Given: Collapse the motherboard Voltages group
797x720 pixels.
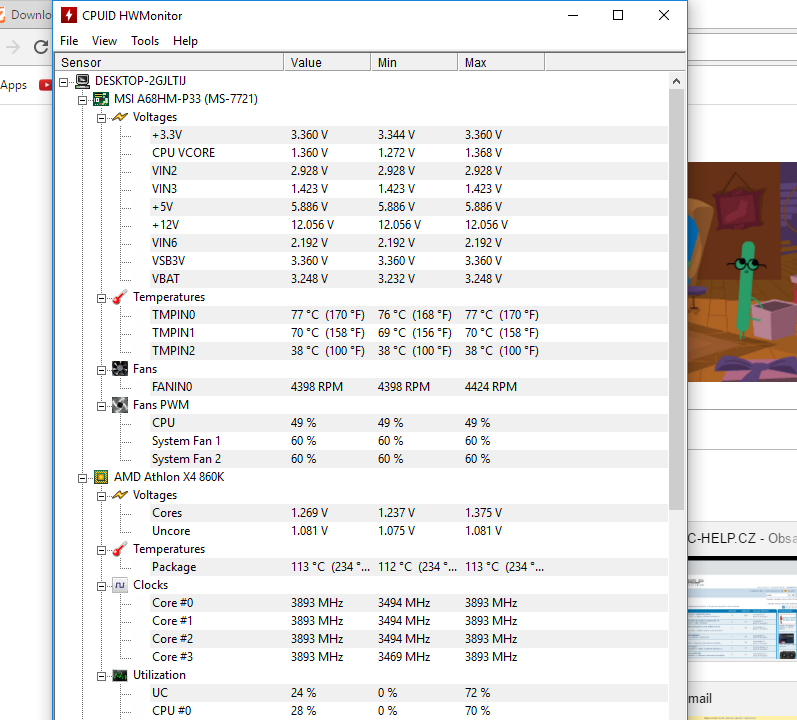Looking at the screenshot, I should 102,118.
